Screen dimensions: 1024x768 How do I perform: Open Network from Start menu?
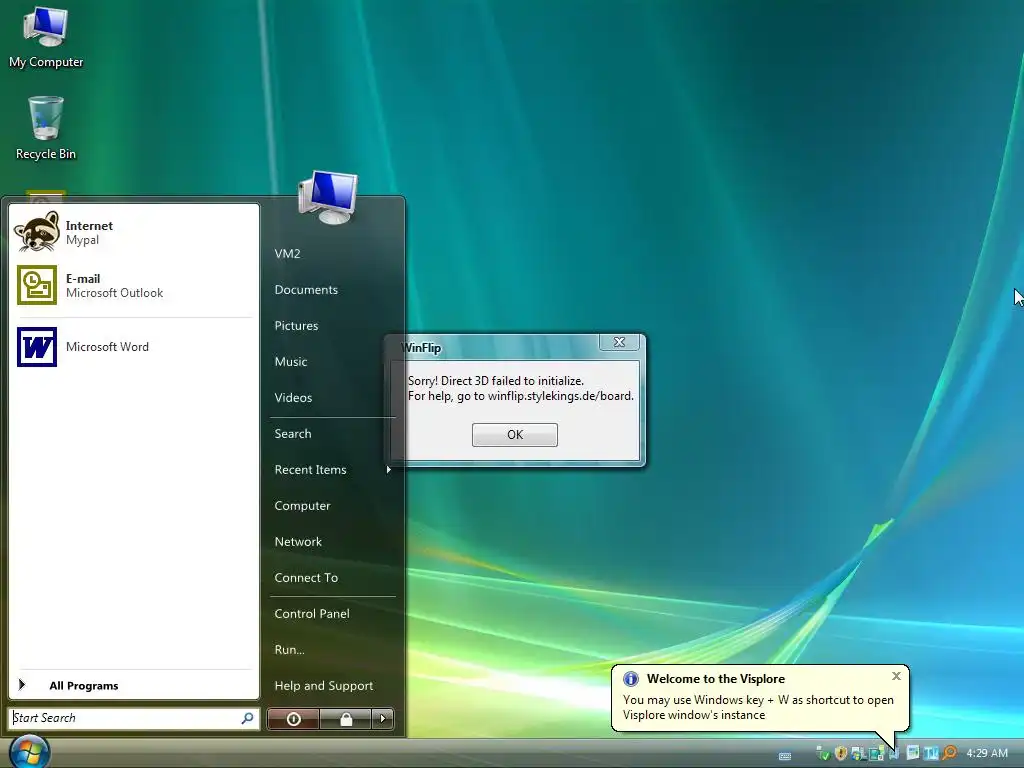coord(298,541)
